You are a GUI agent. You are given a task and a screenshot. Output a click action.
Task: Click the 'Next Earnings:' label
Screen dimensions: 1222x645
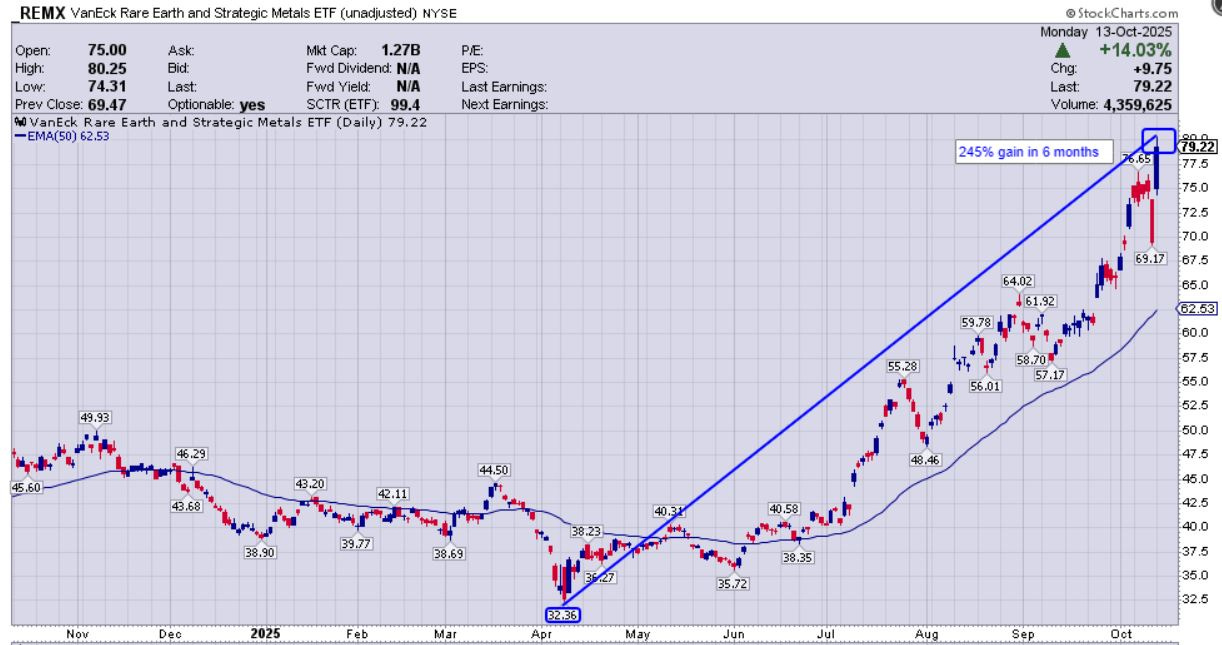[504, 103]
